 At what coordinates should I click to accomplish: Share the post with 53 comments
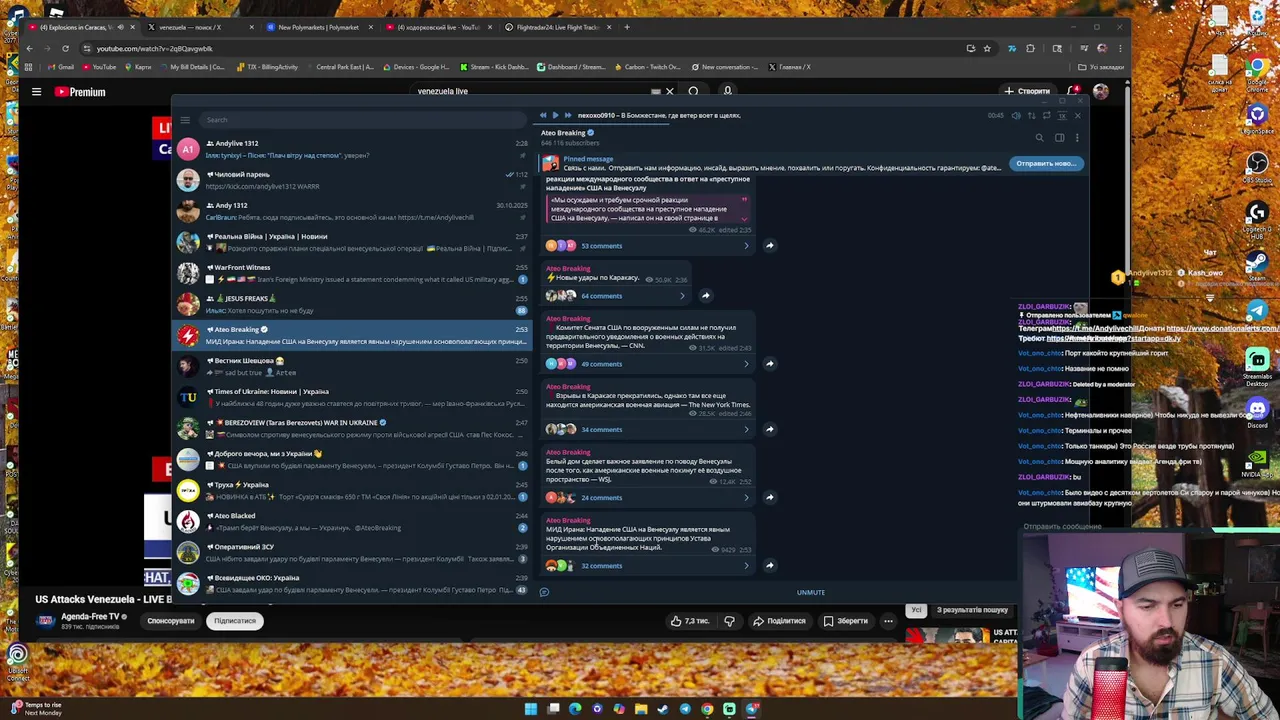tap(769, 245)
